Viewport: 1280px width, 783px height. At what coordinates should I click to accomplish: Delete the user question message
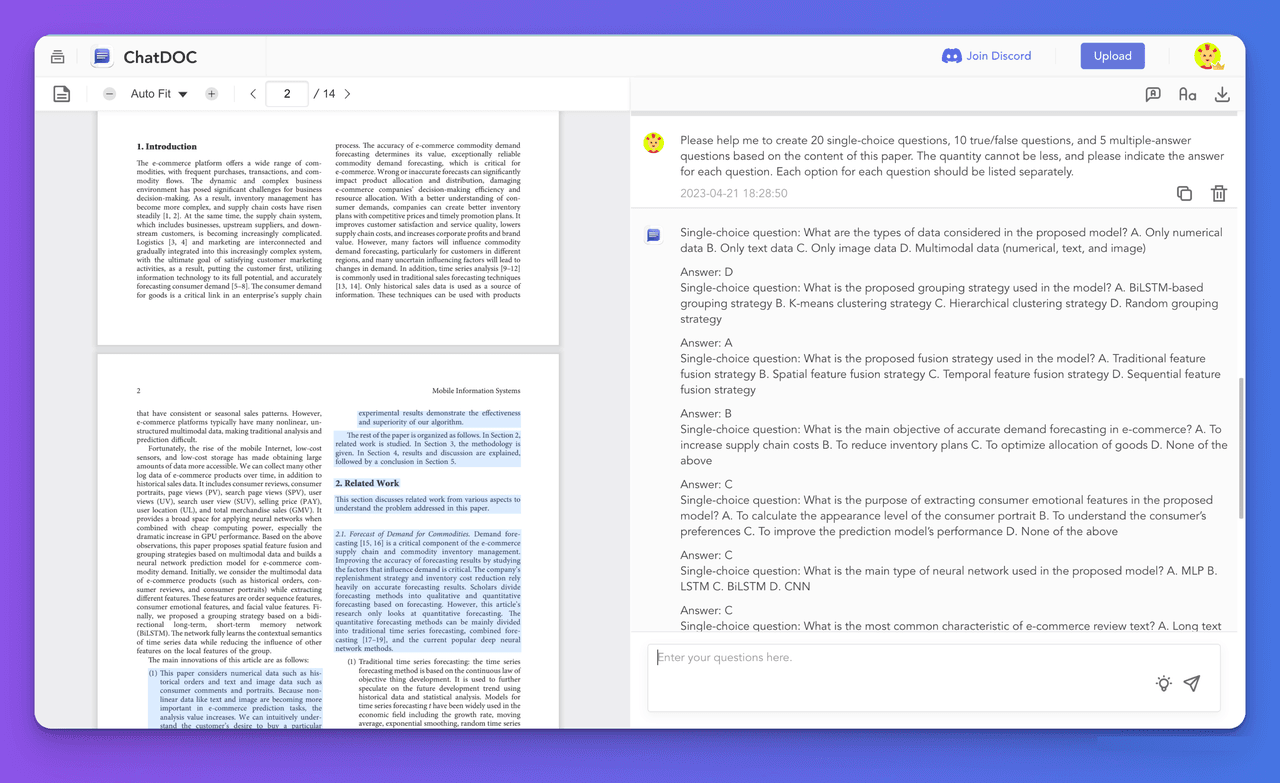[1219, 193]
